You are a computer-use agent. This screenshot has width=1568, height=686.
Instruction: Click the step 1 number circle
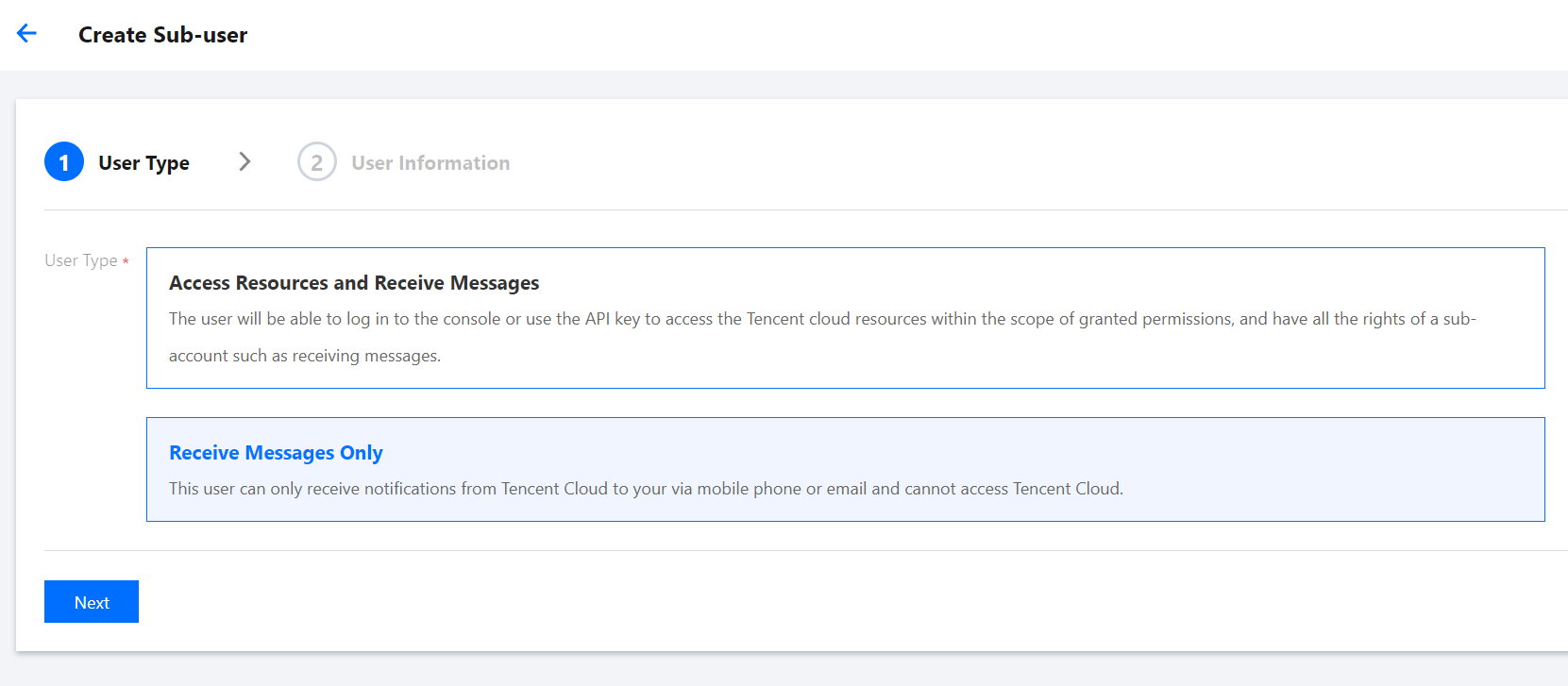(x=64, y=162)
